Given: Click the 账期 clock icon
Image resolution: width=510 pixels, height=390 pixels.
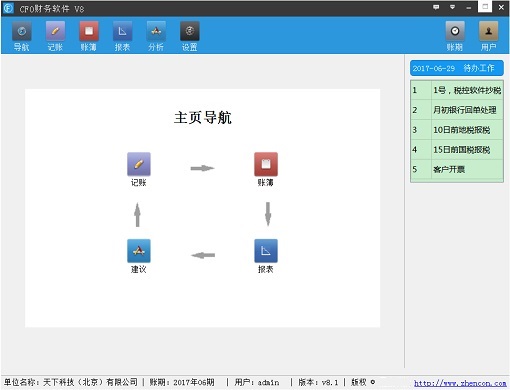Looking at the screenshot, I should click(455, 31).
